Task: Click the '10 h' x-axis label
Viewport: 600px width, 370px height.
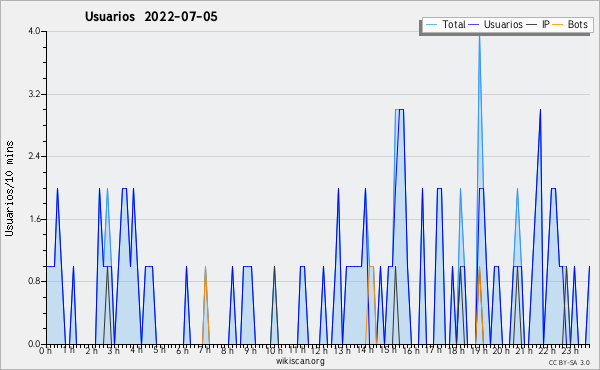Action: point(274,351)
